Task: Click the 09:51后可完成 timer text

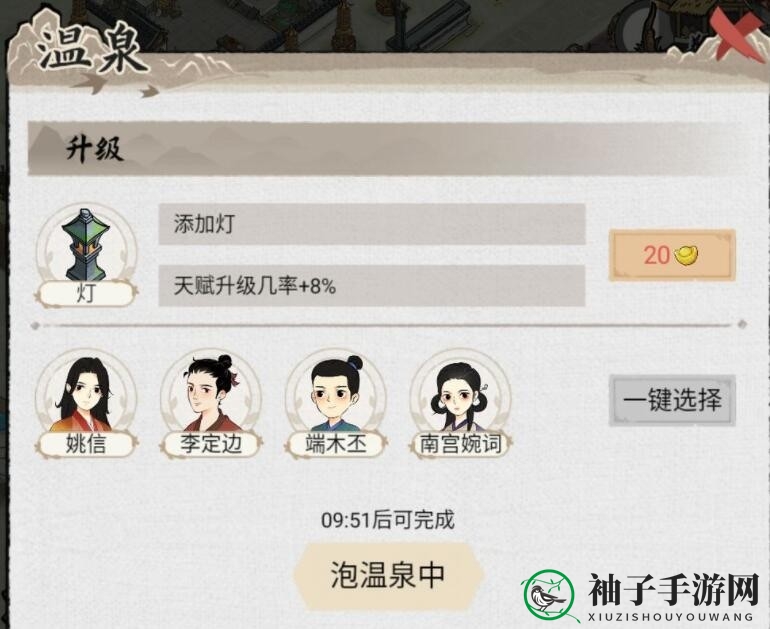Action: (x=387, y=520)
